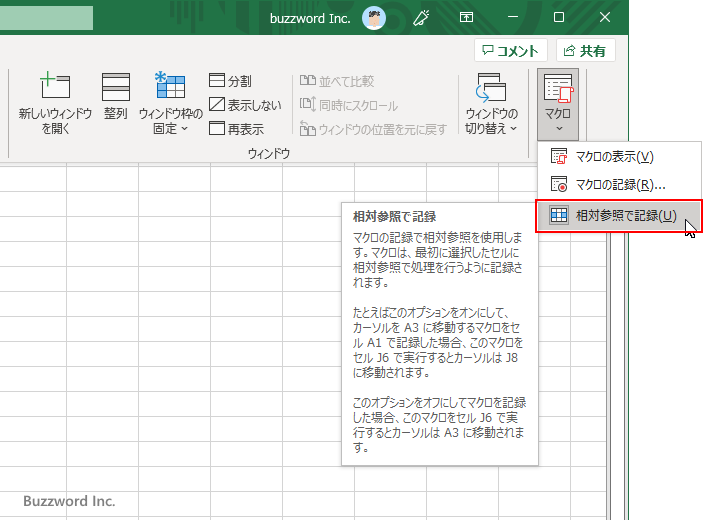
Task: Toggle Use Relative References (相対参照で記録)
Action: click(617, 215)
